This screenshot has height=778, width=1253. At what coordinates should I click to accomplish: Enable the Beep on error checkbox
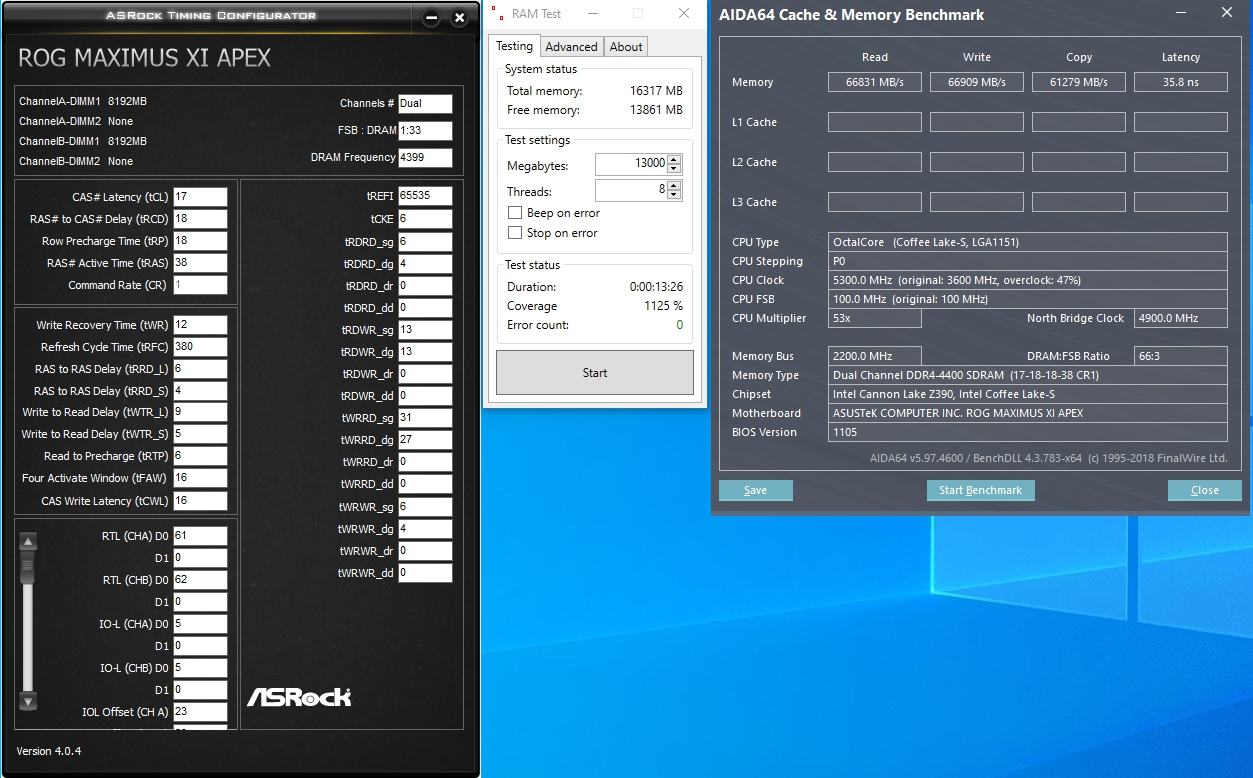click(515, 213)
